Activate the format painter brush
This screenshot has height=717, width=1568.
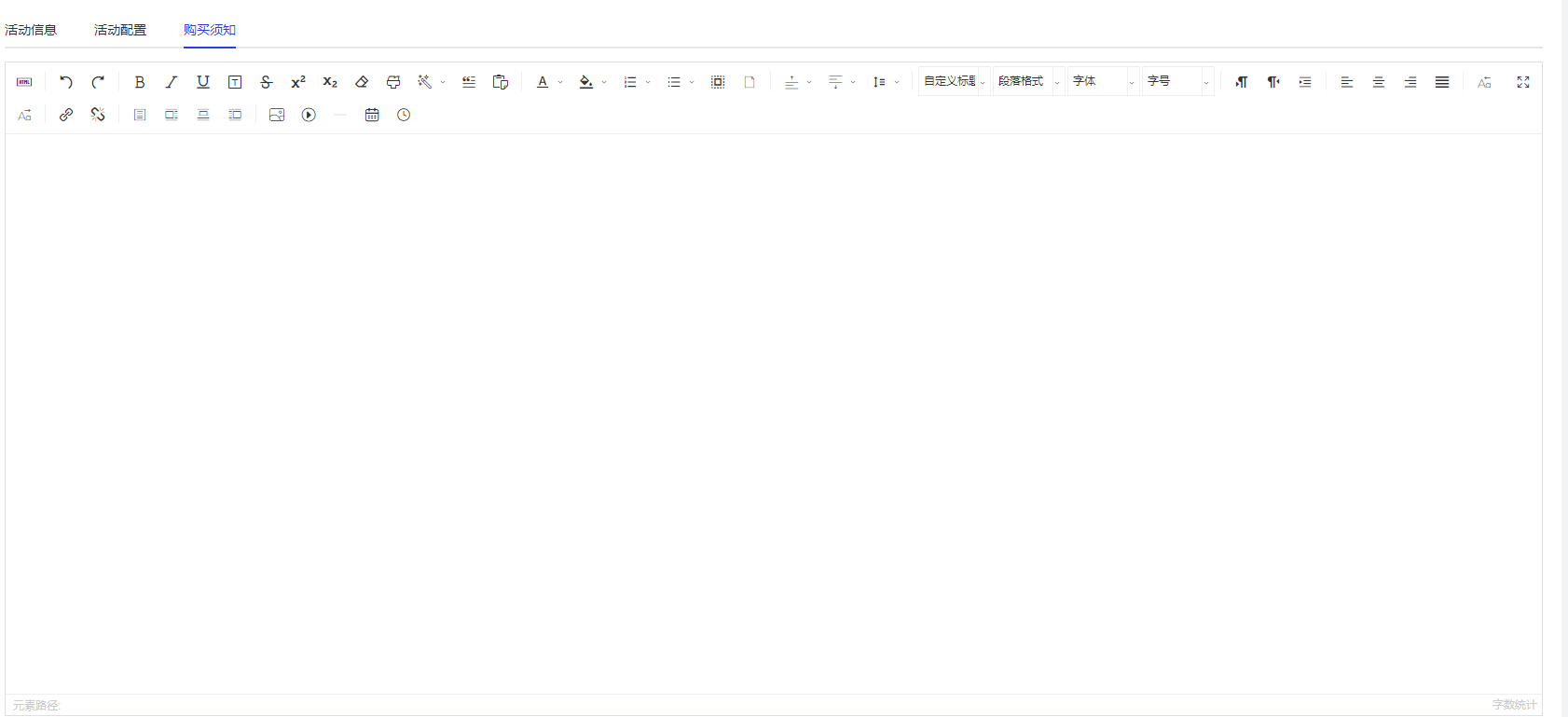(x=393, y=82)
